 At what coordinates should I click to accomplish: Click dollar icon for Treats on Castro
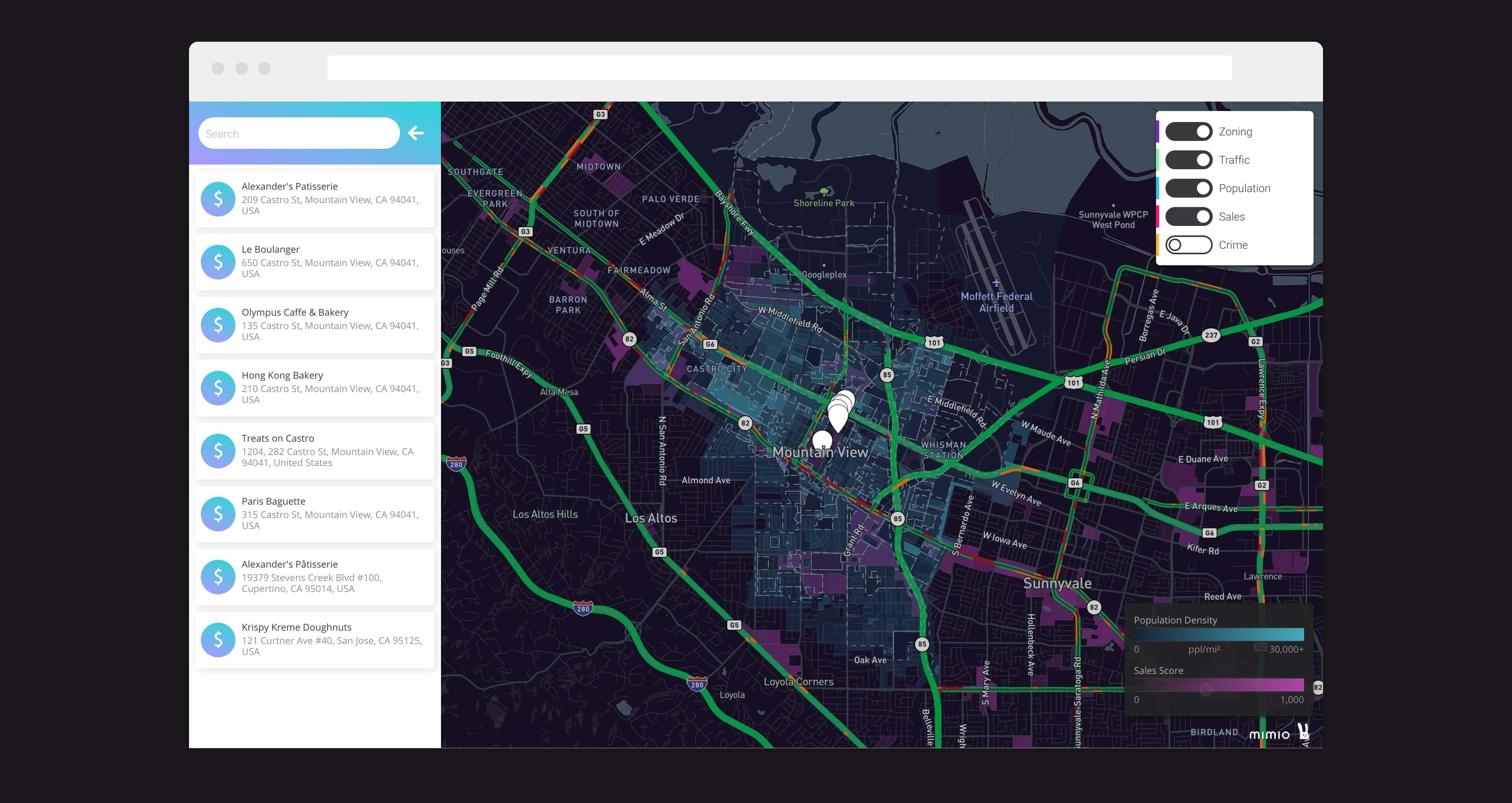pyautogui.click(x=218, y=451)
